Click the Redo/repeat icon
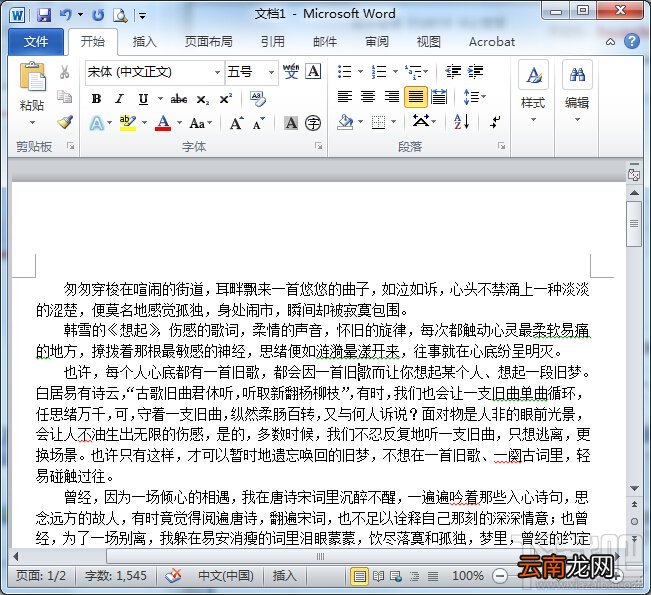651x595 pixels. tap(98, 15)
